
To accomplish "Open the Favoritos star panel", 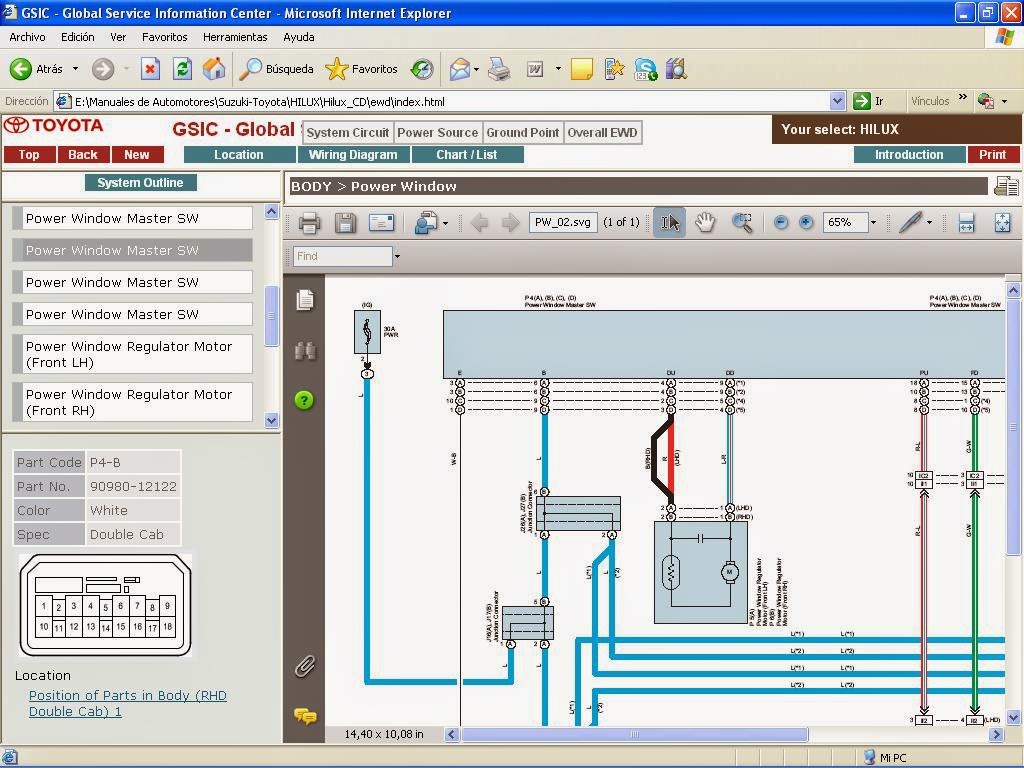I will [362, 69].
